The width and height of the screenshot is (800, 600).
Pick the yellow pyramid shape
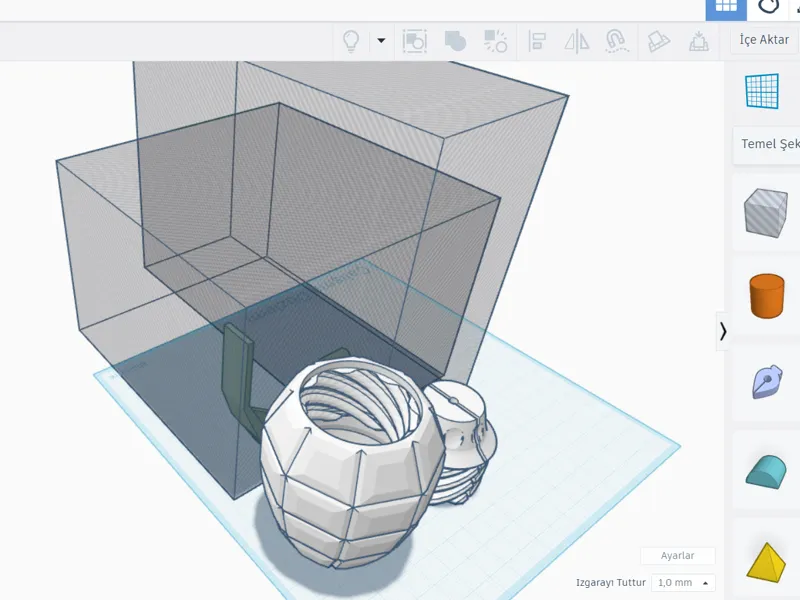point(766,562)
